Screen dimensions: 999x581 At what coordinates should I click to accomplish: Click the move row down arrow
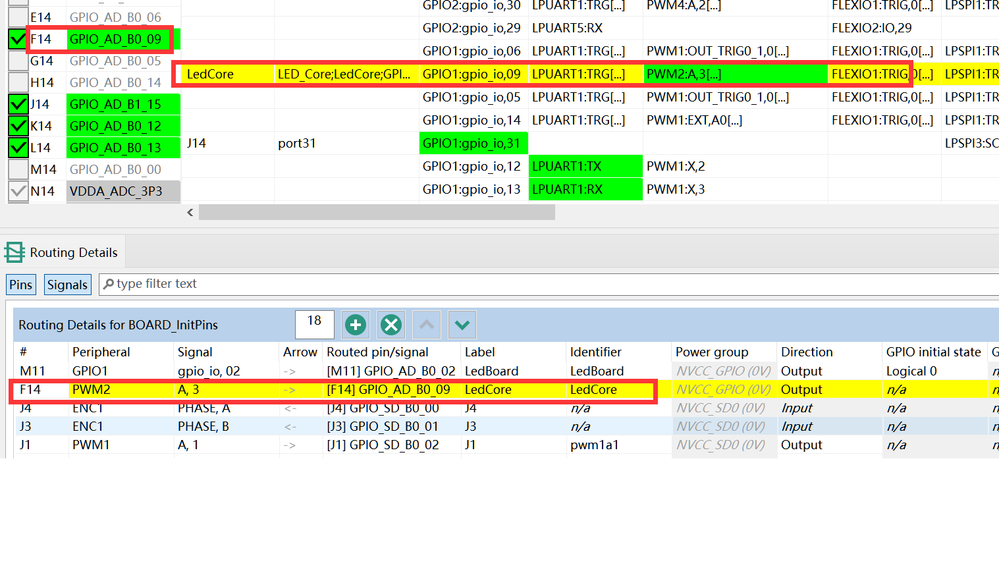[x=463, y=325]
